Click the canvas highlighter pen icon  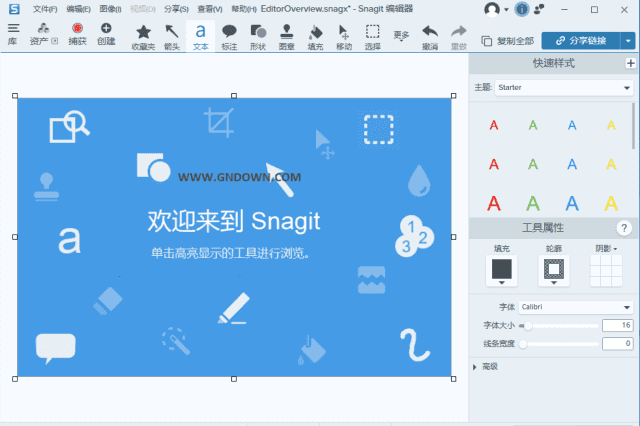(233, 308)
